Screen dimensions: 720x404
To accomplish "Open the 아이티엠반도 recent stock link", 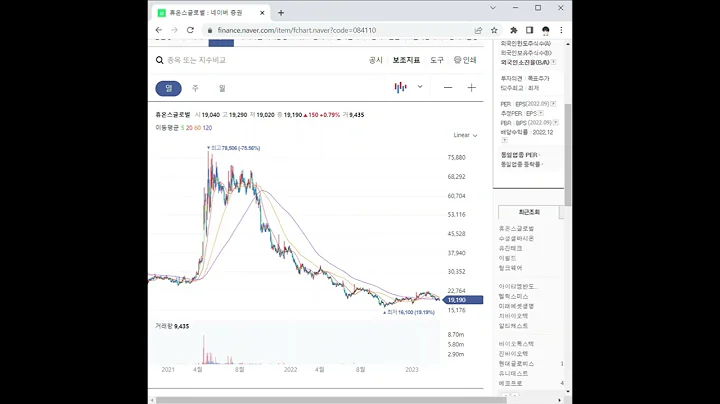I will coord(518,286).
